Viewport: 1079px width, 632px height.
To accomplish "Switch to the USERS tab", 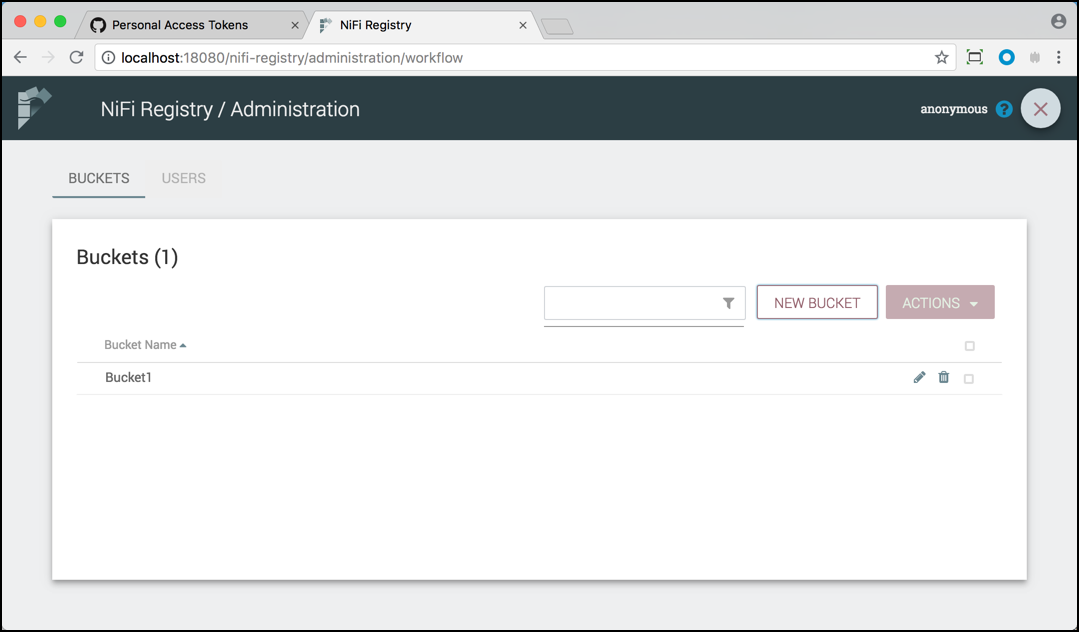I will click(183, 178).
